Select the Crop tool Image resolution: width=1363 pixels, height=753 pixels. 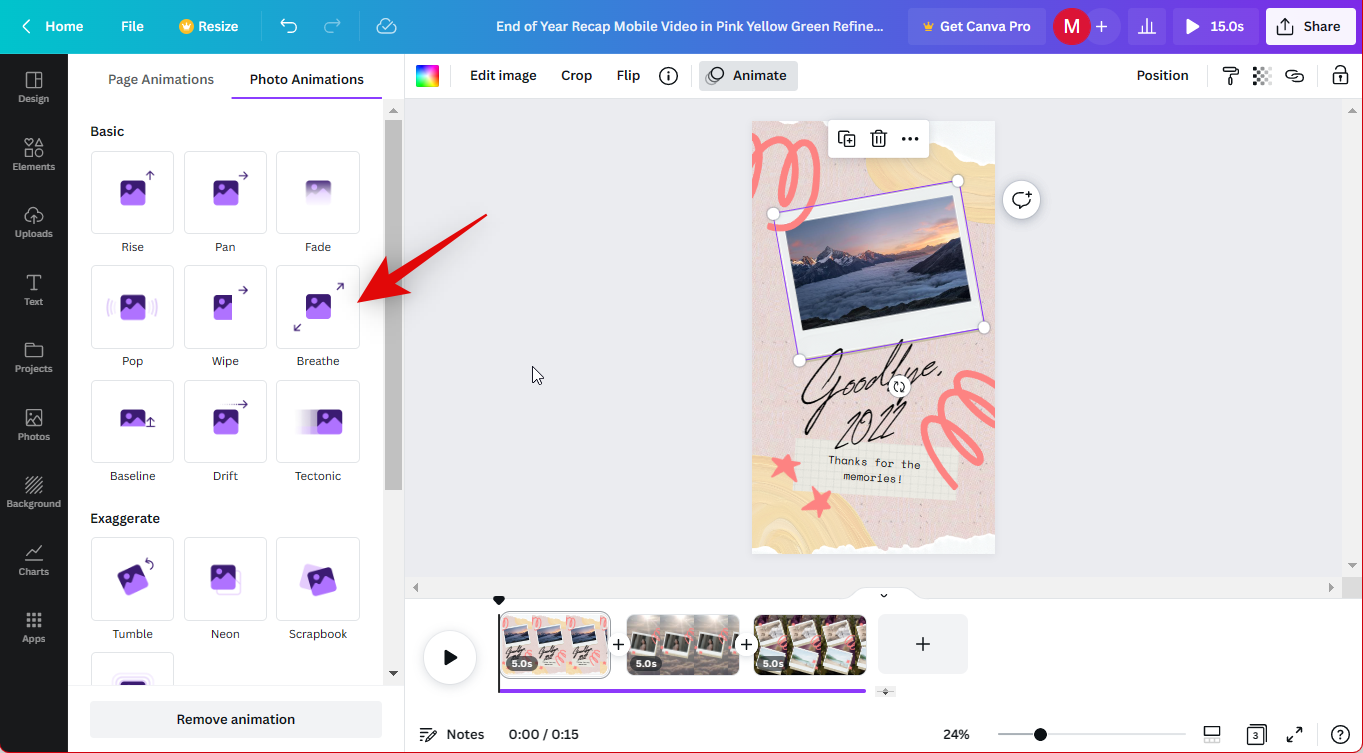[x=576, y=76]
